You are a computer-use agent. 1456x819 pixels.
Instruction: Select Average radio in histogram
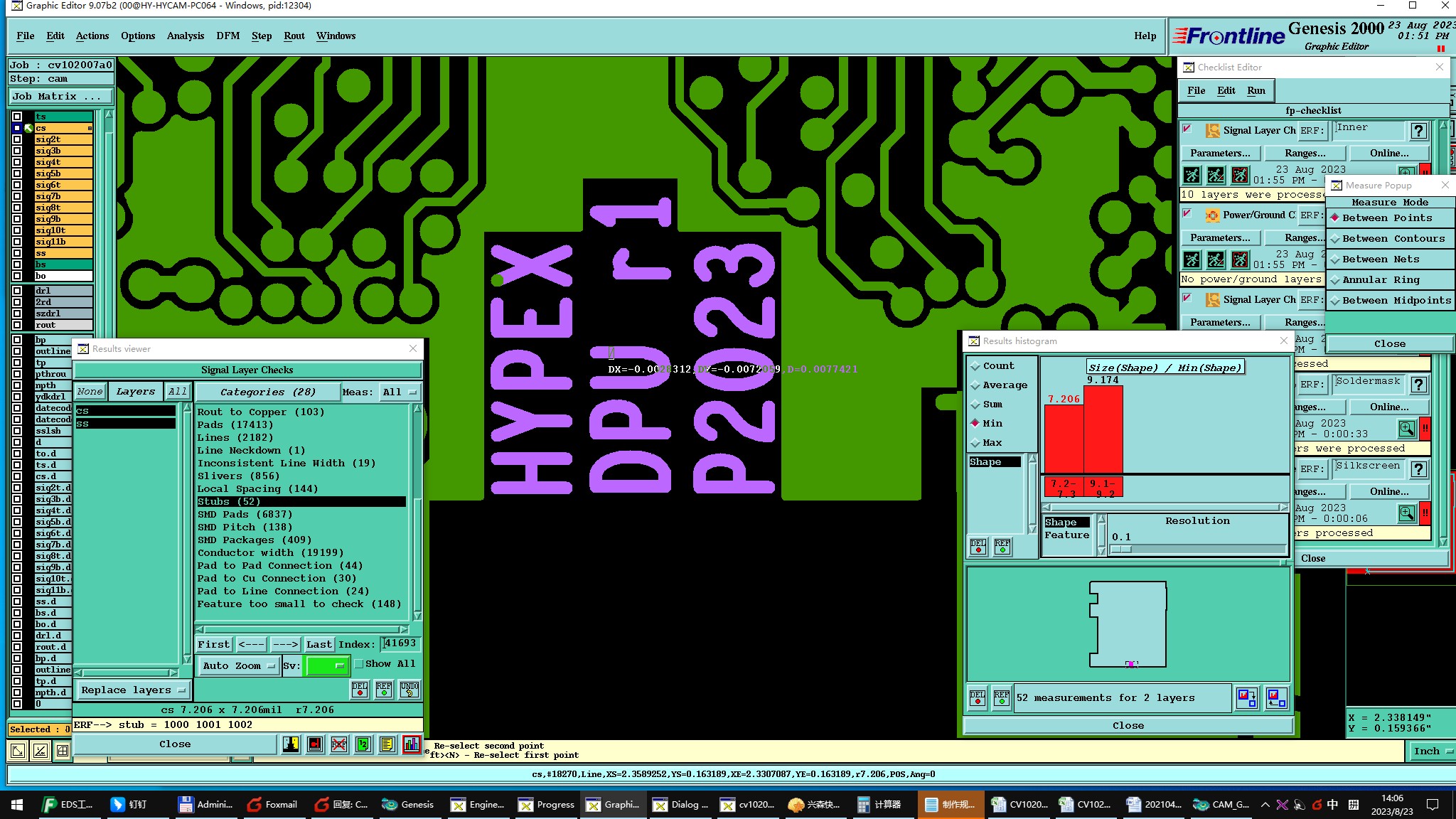click(x=999, y=385)
